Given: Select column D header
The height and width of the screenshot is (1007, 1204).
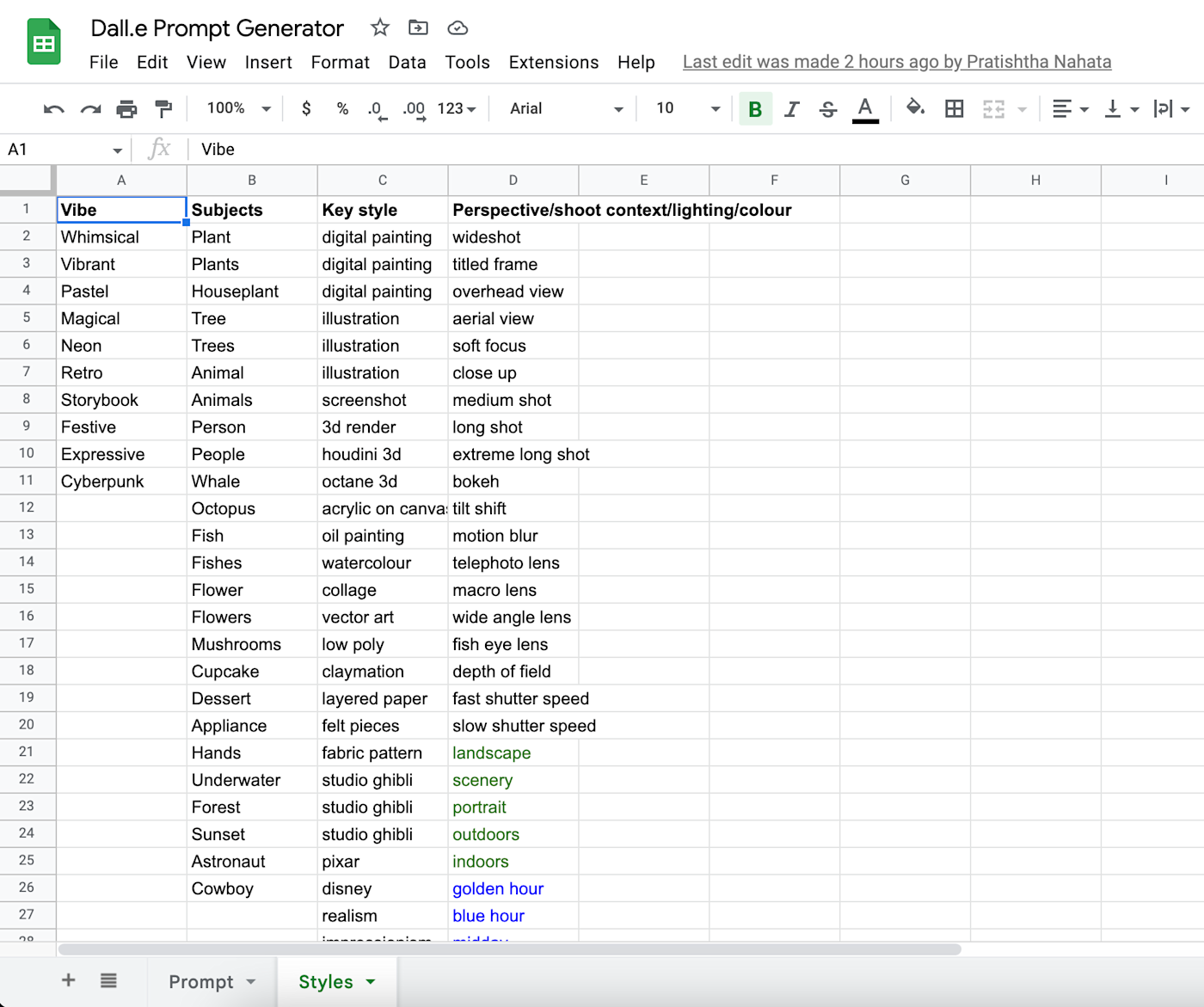Looking at the screenshot, I should click(x=513, y=180).
